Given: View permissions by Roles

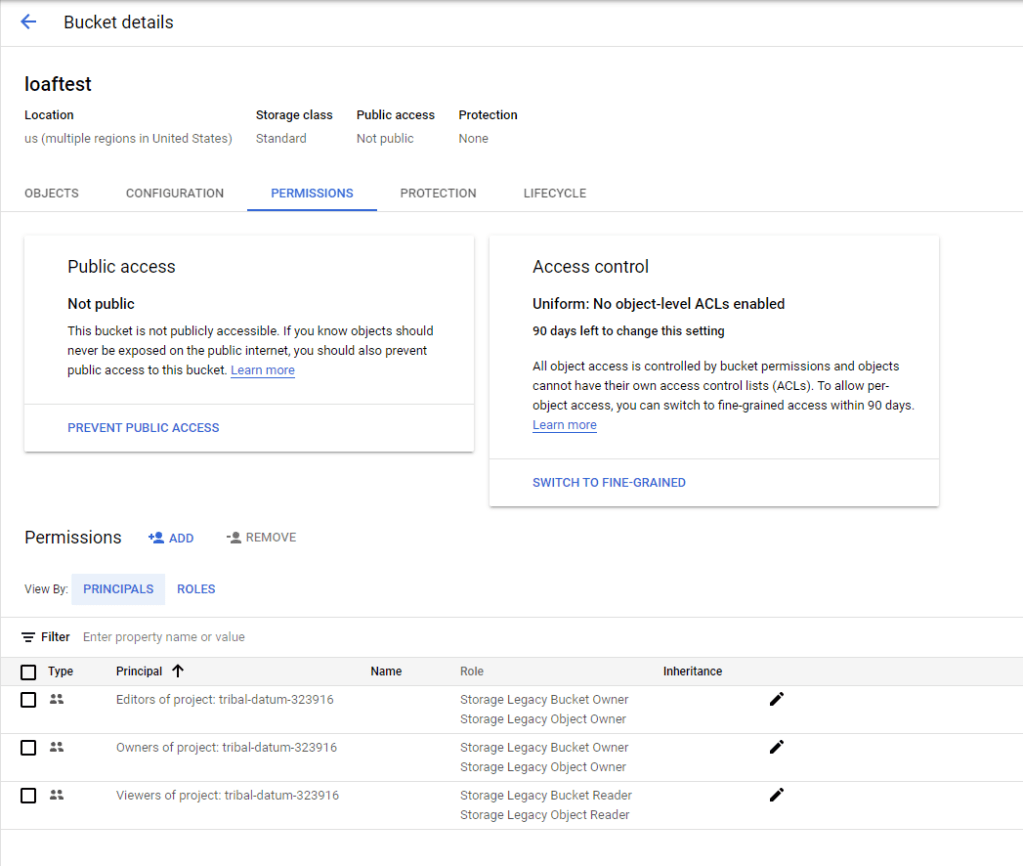Looking at the screenshot, I should [x=196, y=589].
